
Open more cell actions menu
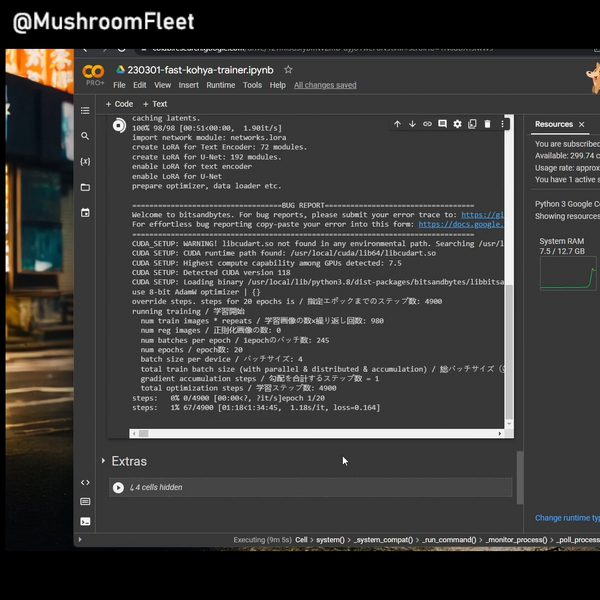point(502,124)
